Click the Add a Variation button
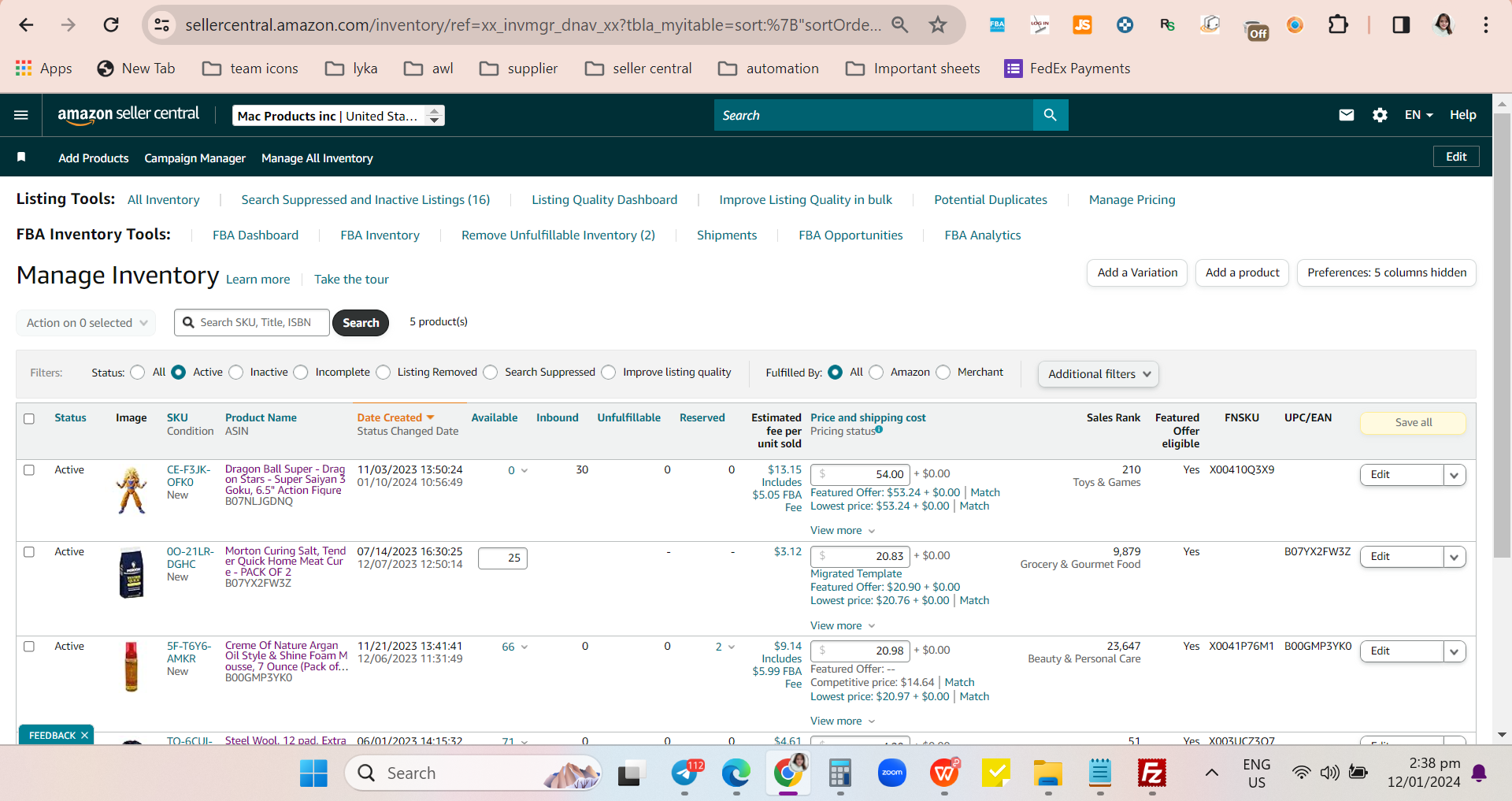Screen dimensions: 1512x801 pyautogui.click(x=1137, y=273)
